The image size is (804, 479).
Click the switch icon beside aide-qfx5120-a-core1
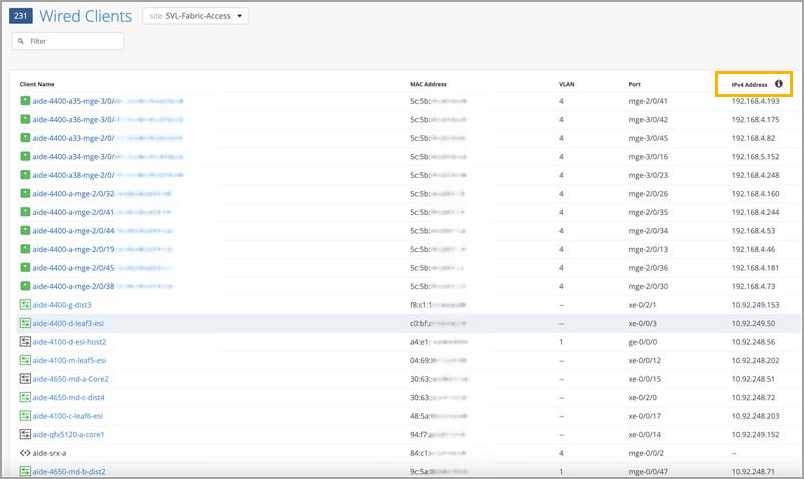[x=25, y=435]
